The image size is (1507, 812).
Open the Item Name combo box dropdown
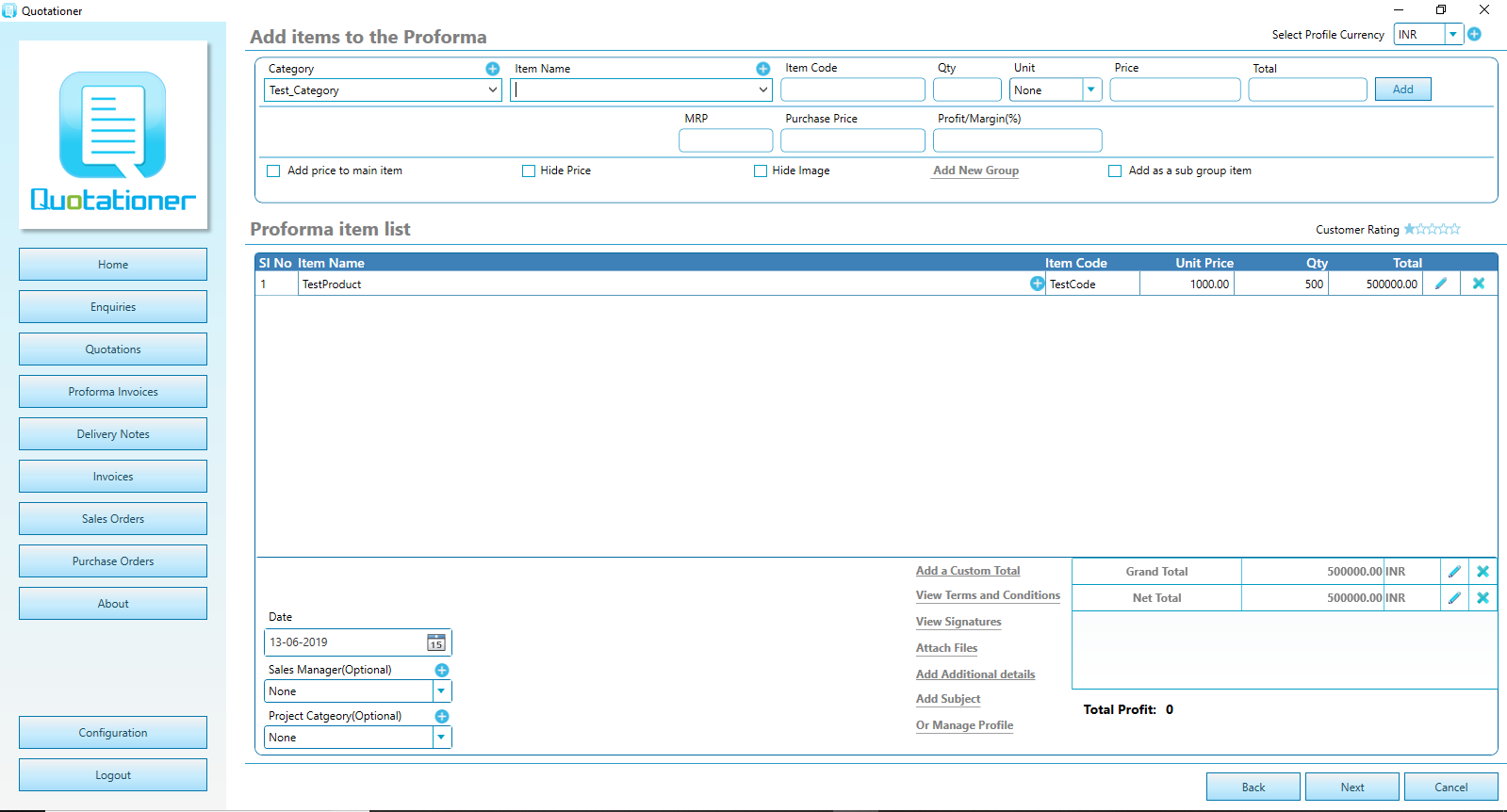(762, 90)
